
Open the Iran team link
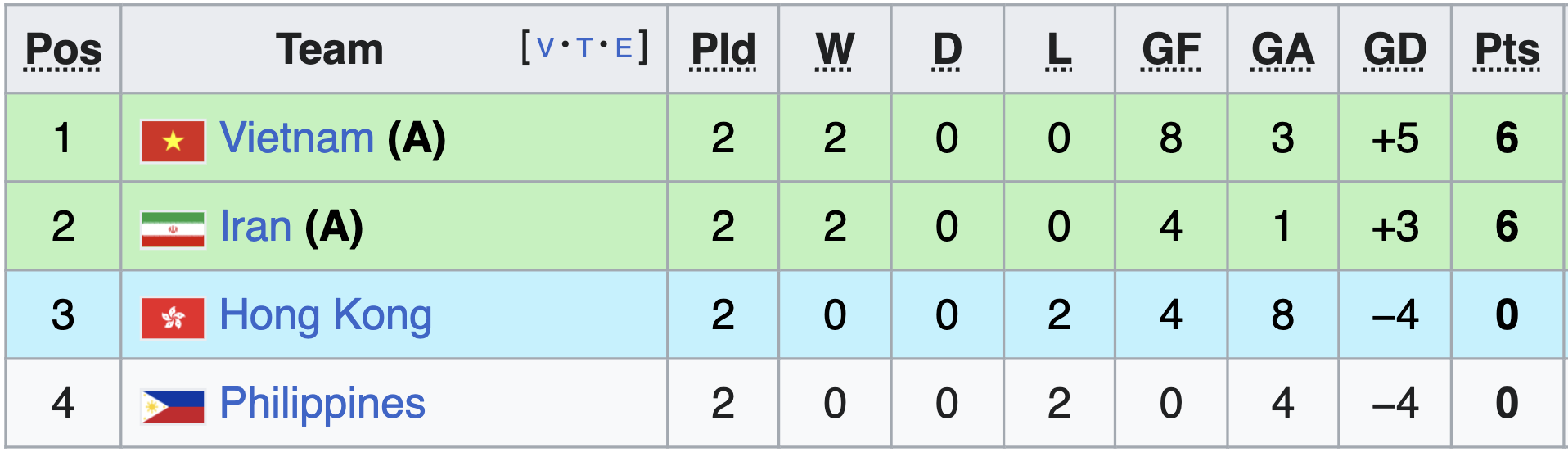point(255,226)
